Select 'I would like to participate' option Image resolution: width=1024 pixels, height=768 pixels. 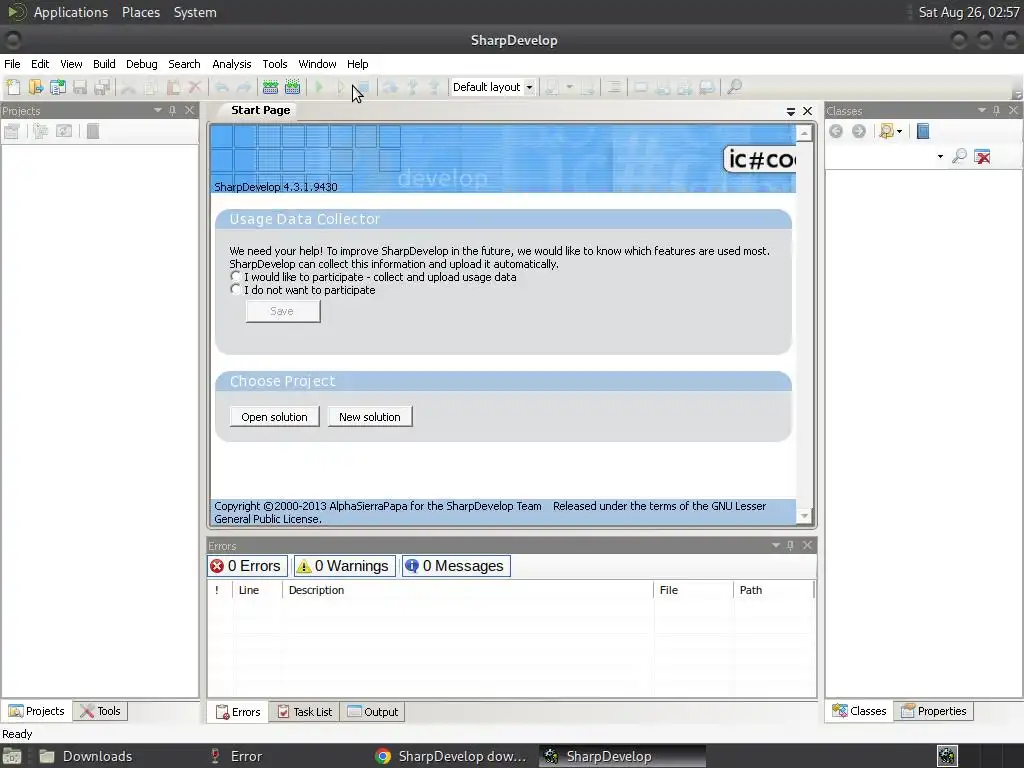pos(236,277)
